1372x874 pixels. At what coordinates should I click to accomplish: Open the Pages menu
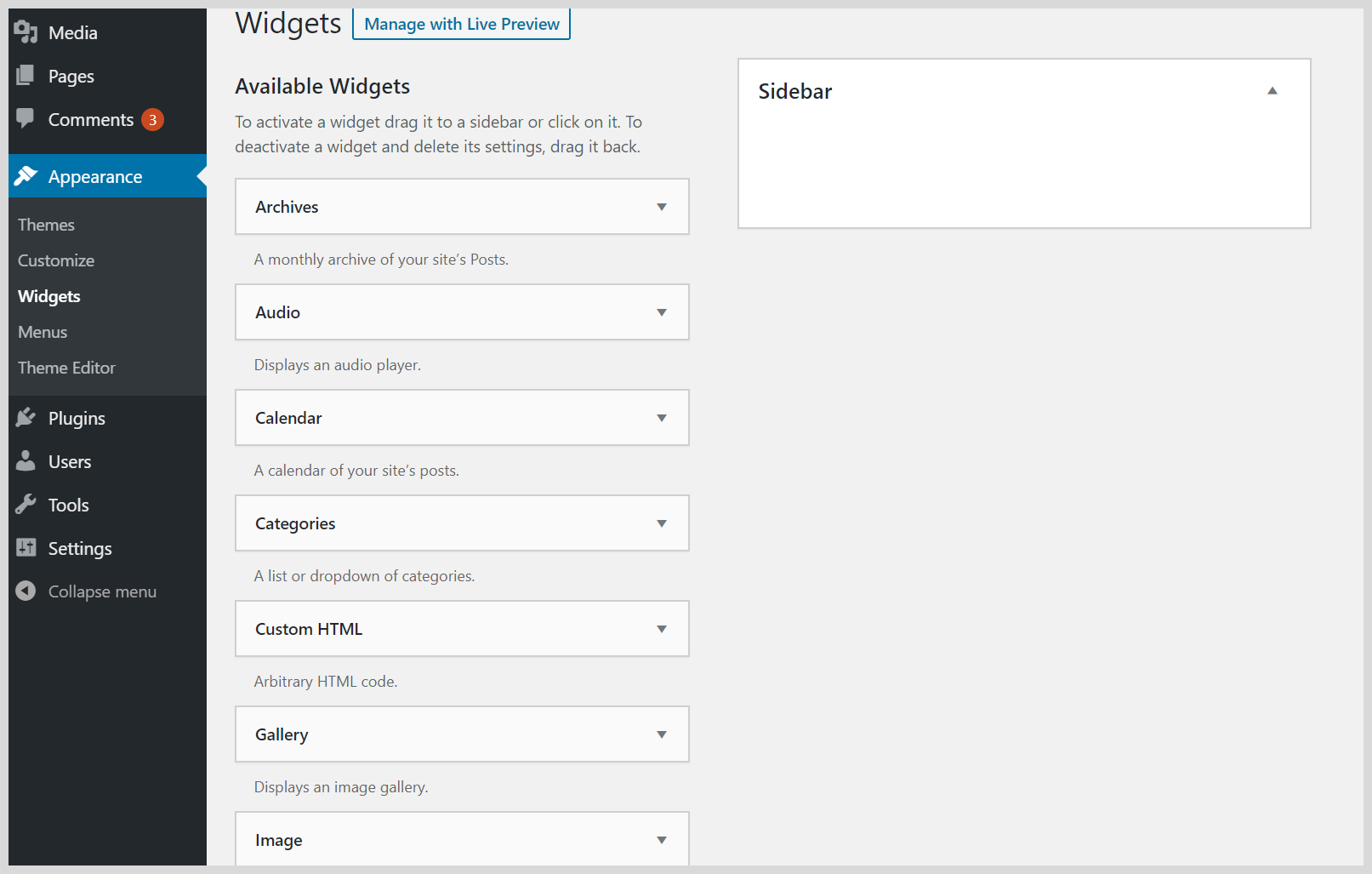[107, 76]
